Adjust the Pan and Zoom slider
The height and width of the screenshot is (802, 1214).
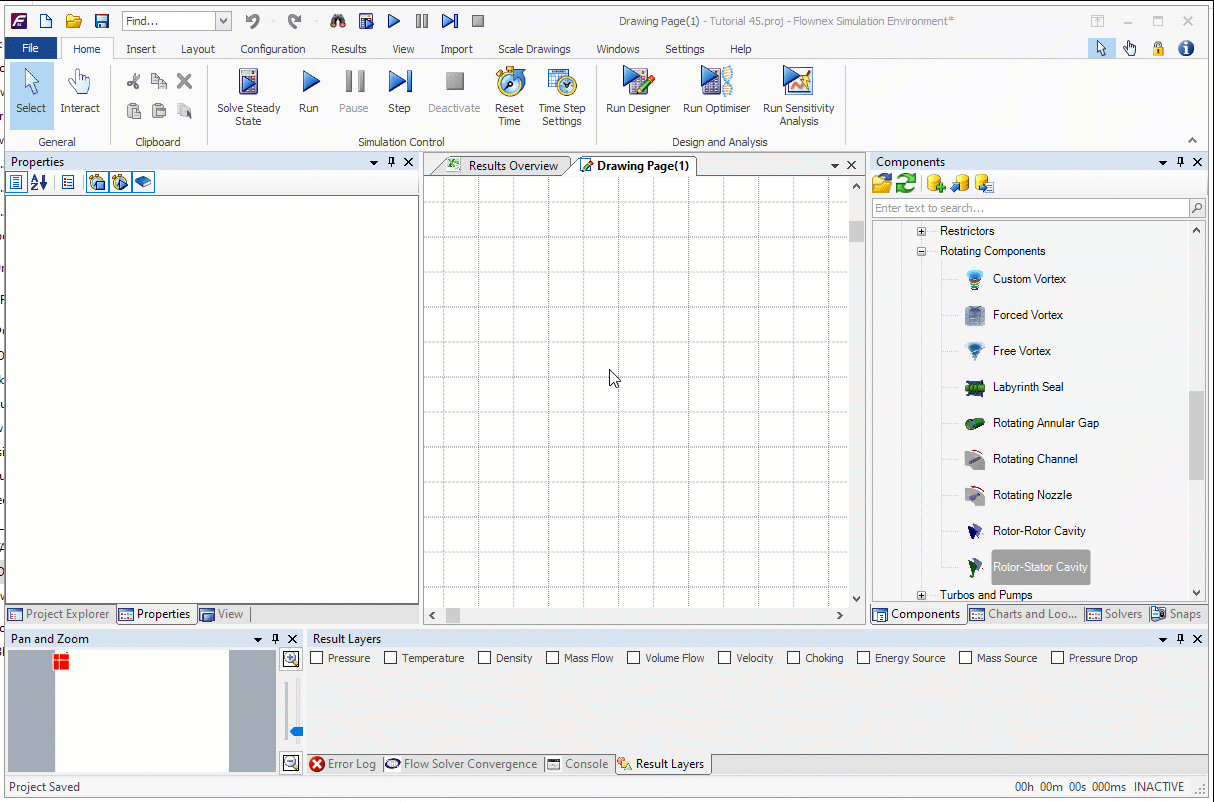pyautogui.click(x=295, y=731)
